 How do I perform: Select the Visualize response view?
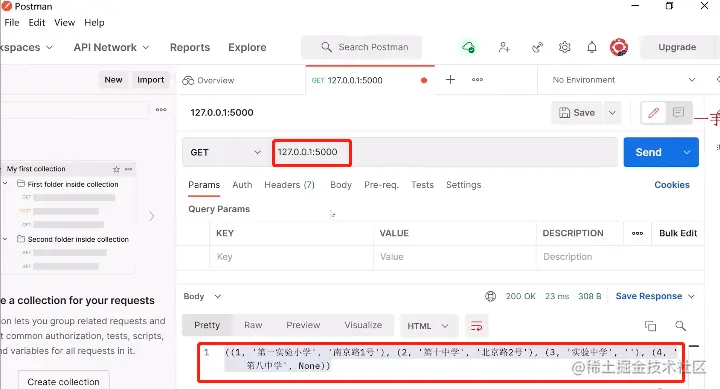click(x=363, y=325)
